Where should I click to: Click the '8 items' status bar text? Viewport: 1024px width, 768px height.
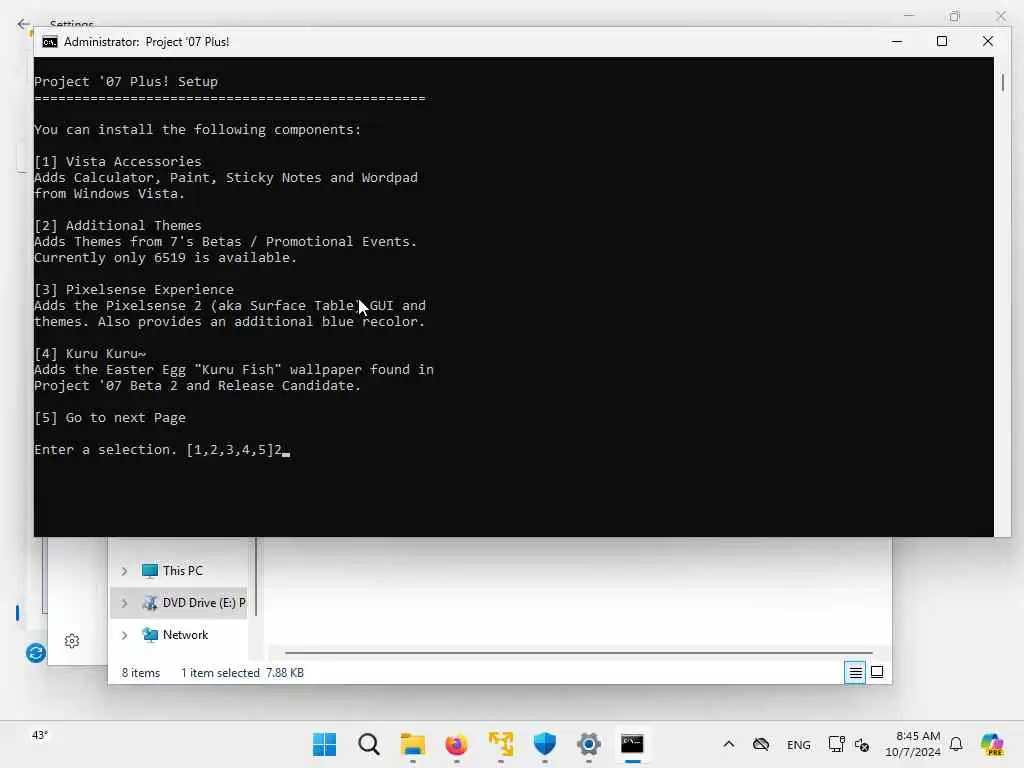click(140, 673)
